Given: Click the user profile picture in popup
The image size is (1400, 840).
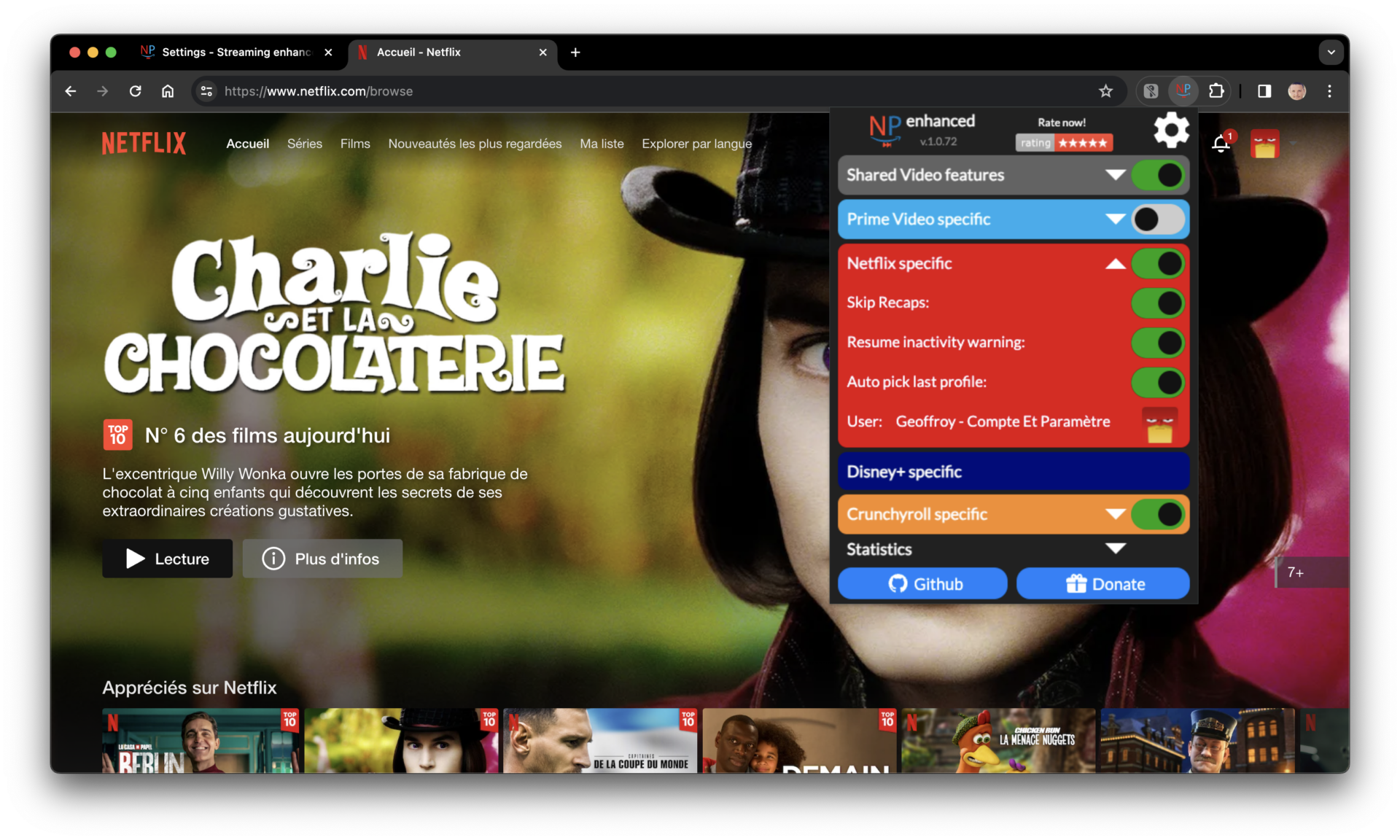Looking at the screenshot, I should pyautogui.click(x=1159, y=425).
